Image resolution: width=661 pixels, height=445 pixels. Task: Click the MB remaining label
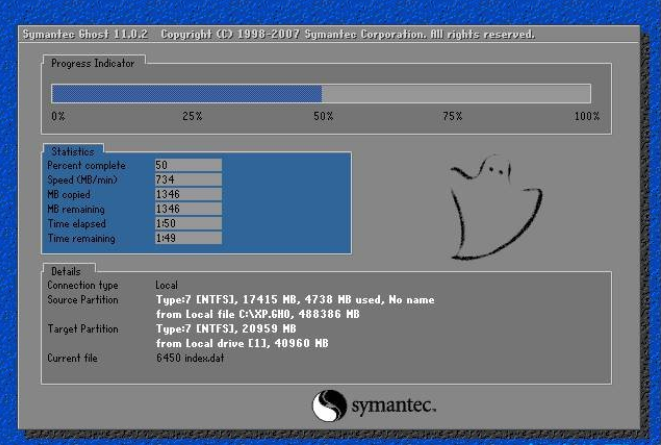click(x=76, y=209)
